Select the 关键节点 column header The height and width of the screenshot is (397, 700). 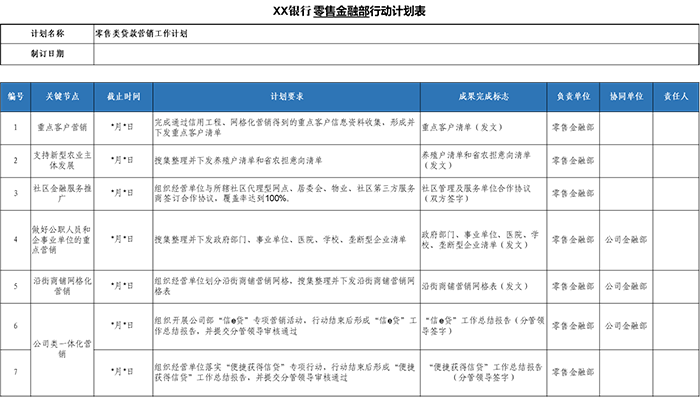point(62,96)
